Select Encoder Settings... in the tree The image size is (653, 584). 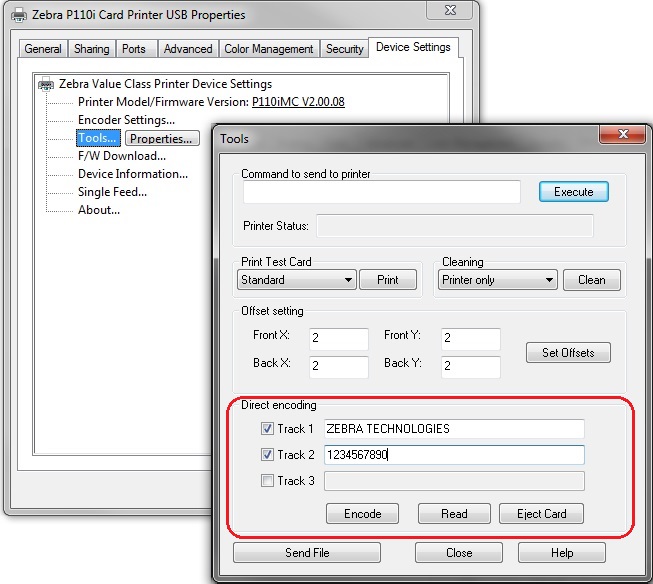coord(126,120)
